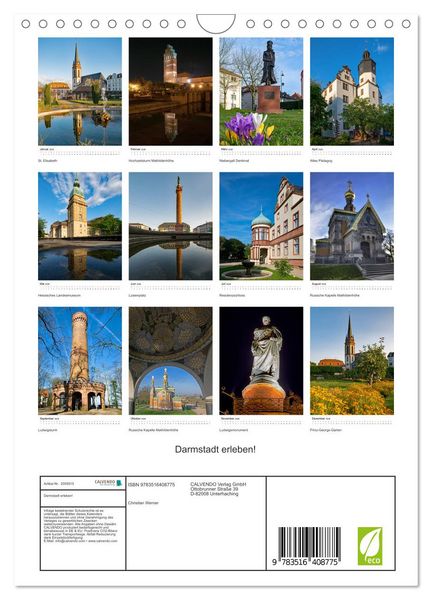Click the green eco leaf logo
432x600 pixels.
(370, 546)
